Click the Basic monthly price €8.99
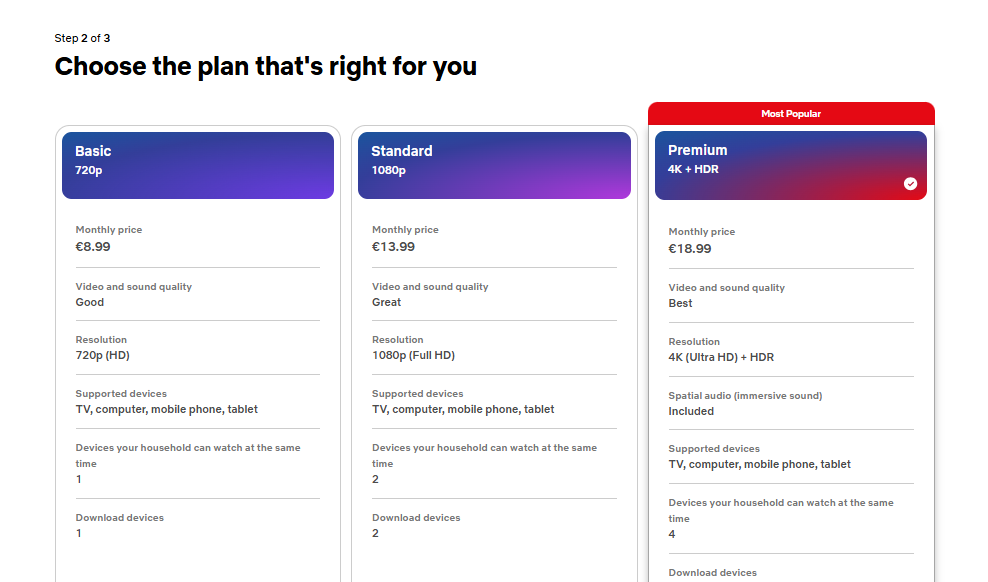This screenshot has height=582, width=988. [93, 247]
